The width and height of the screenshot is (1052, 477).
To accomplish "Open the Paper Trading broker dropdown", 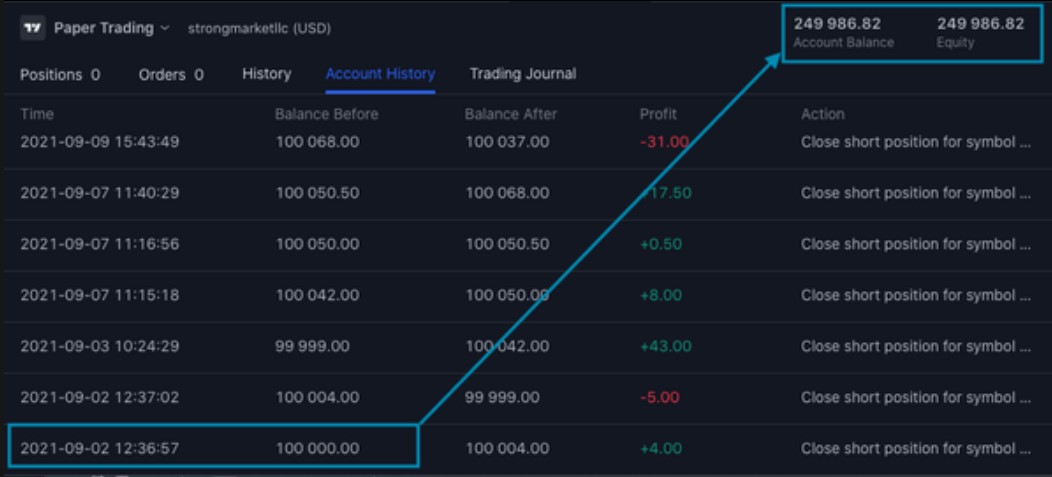I will (x=111, y=28).
